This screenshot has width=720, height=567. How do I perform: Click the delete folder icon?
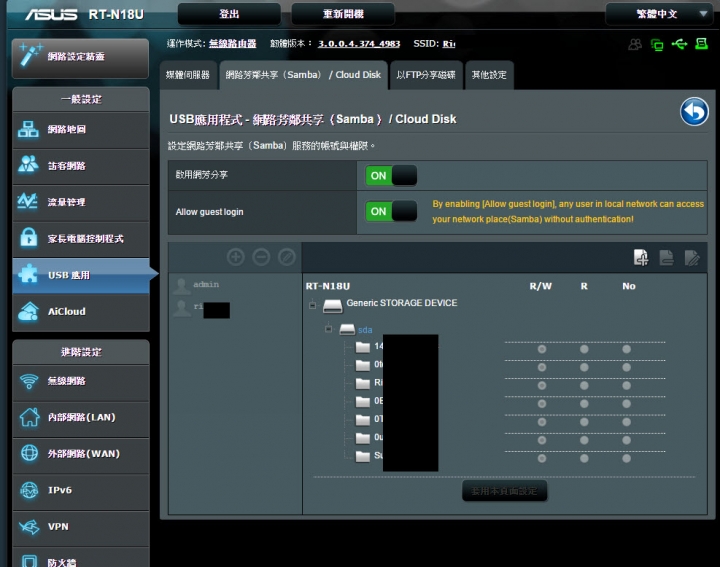click(x=666, y=258)
